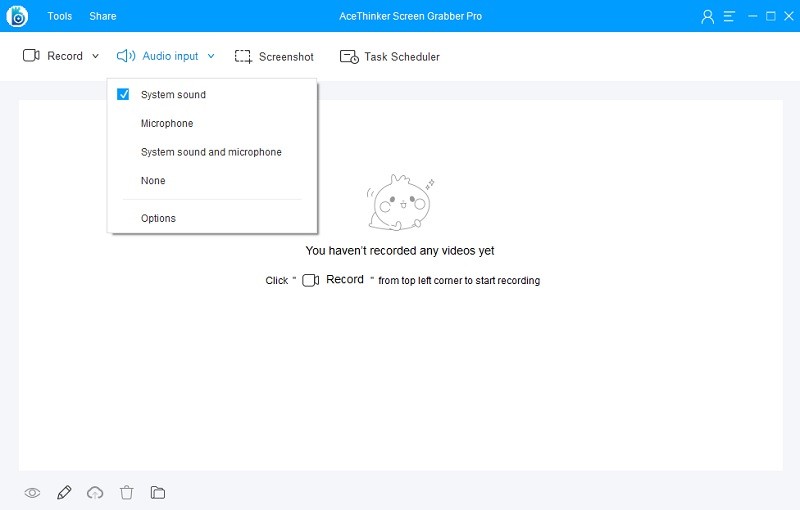Click the pencil edit icon
Screen dimensions: 800x510
pyautogui.click(x=64, y=492)
